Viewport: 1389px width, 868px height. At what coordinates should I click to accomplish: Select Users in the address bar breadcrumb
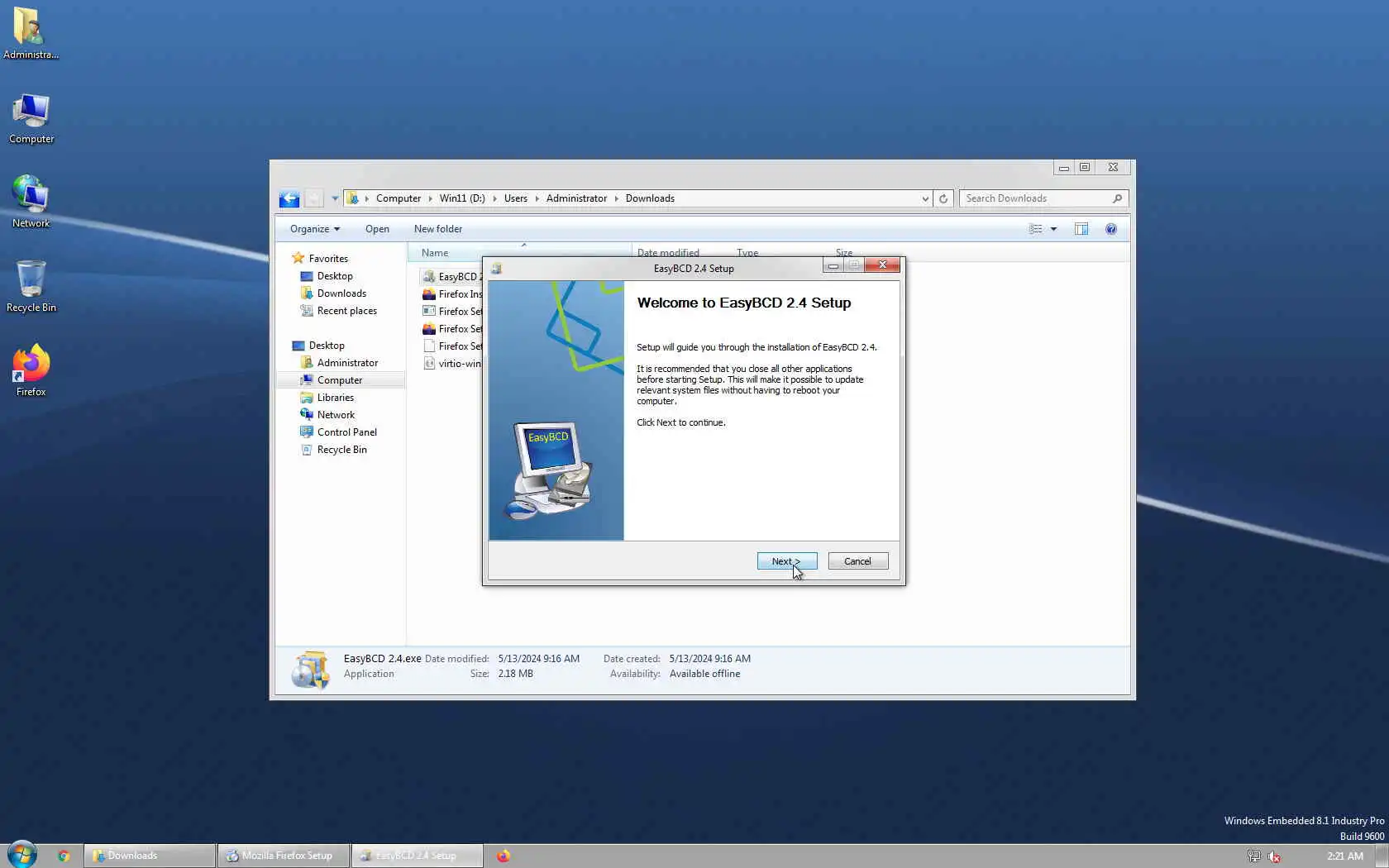point(516,198)
